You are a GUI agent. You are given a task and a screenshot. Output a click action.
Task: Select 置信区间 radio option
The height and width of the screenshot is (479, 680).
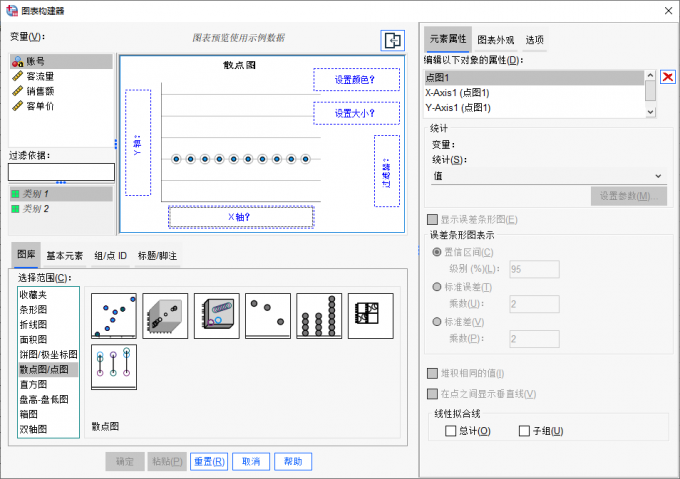click(x=437, y=252)
